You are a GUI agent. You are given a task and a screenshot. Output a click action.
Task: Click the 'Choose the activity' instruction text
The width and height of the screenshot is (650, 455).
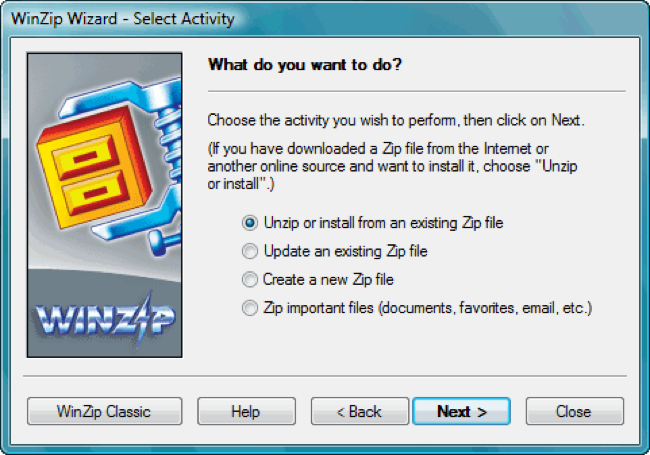[395, 121]
